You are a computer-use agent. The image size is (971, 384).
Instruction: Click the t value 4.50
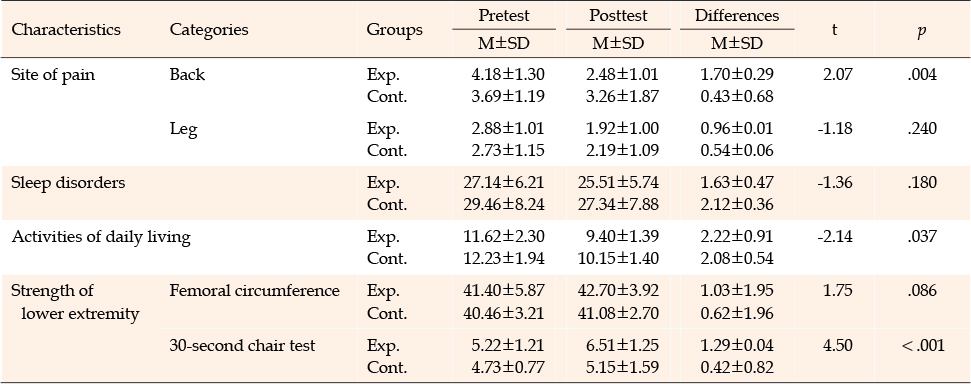(x=834, y=346)
